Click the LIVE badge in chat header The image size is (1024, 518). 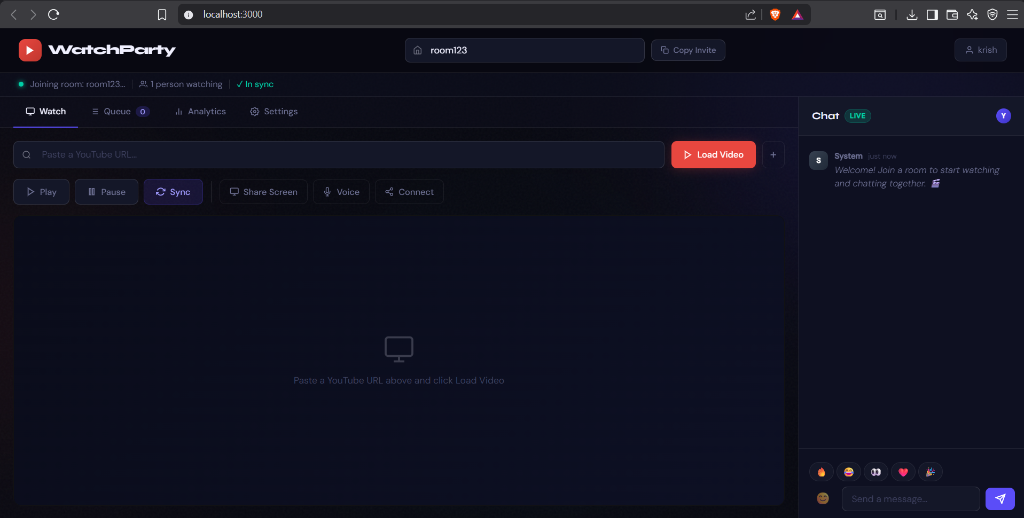click(x=857, y=116)
